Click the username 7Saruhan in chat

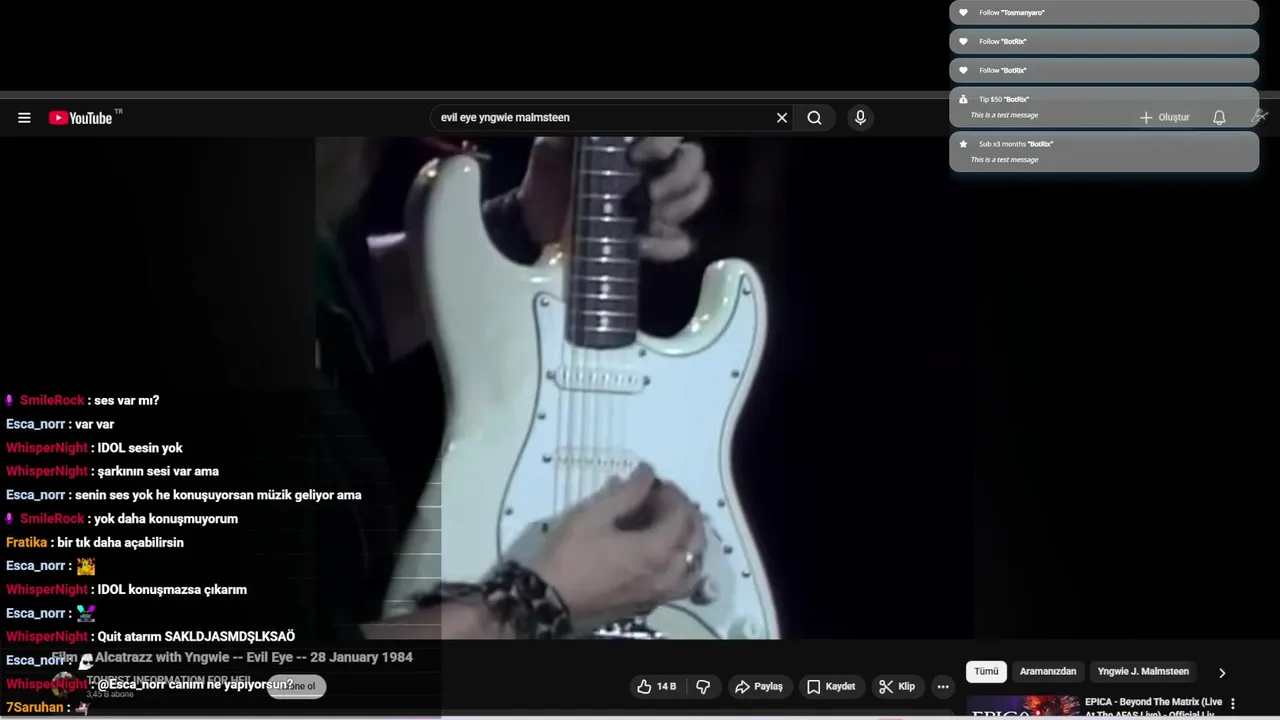pyautogui.click(x=36, y=707)
